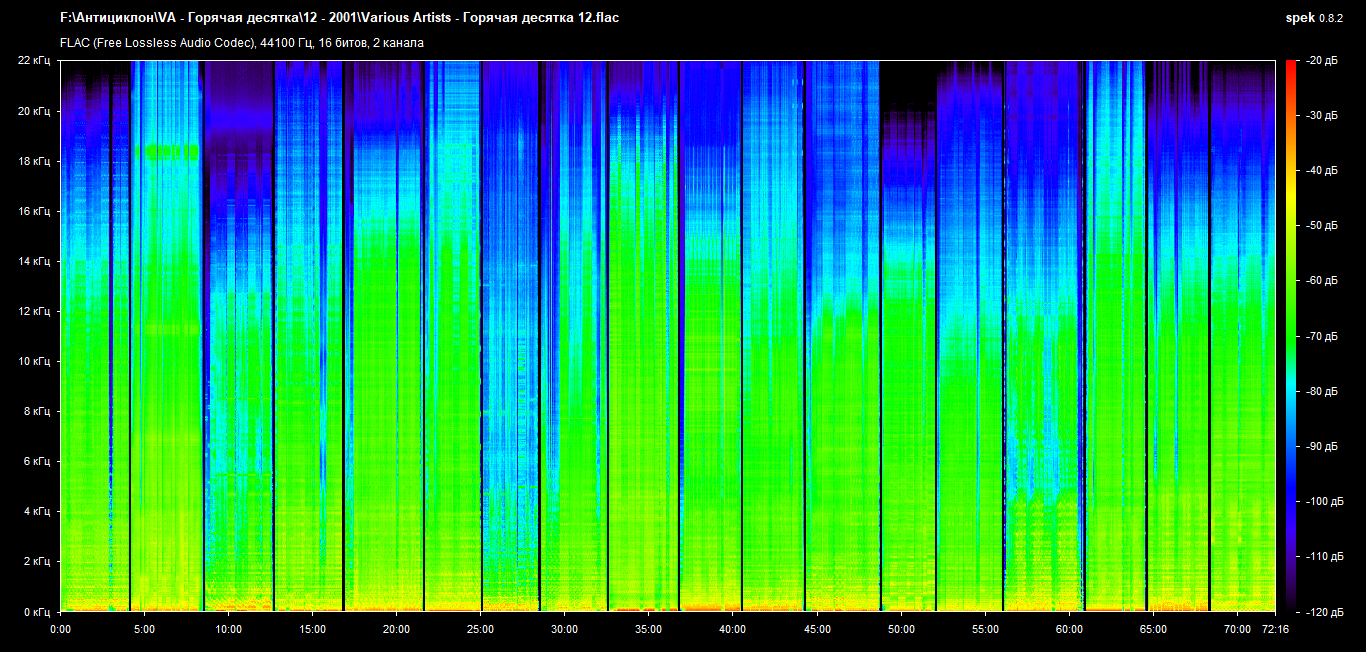Click the 5:00 time axis label
The width and height of the screenshot is (1366, 652).
click(x=144, y=630)
